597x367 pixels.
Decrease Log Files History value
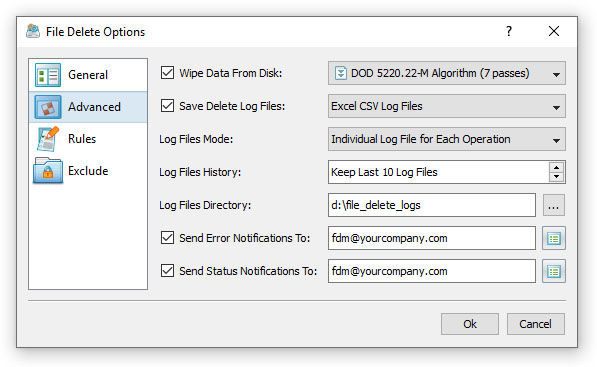[557, 177]
